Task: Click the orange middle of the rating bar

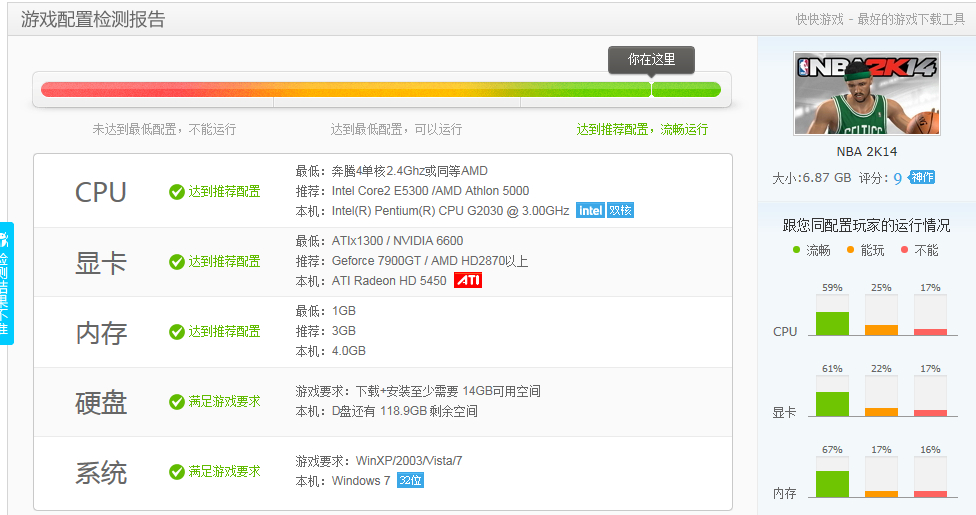Action: tap(397, 90)
